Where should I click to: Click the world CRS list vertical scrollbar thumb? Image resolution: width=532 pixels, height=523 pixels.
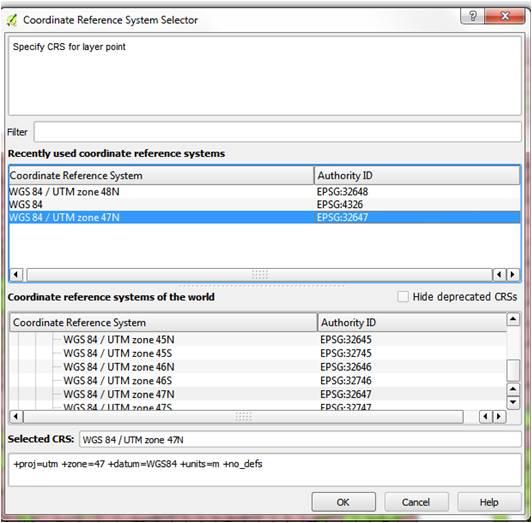tap(513, 370)
